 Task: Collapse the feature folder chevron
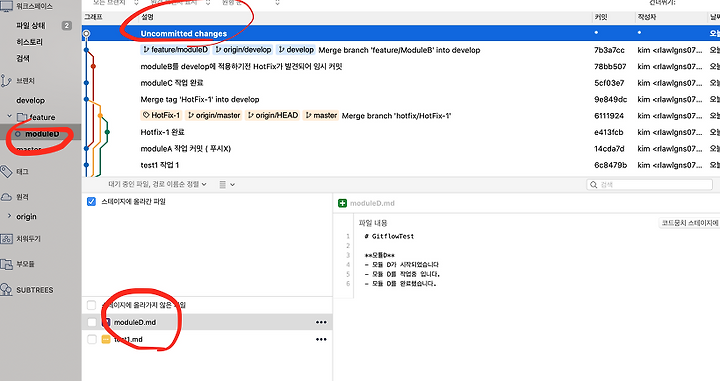(10, 117)
